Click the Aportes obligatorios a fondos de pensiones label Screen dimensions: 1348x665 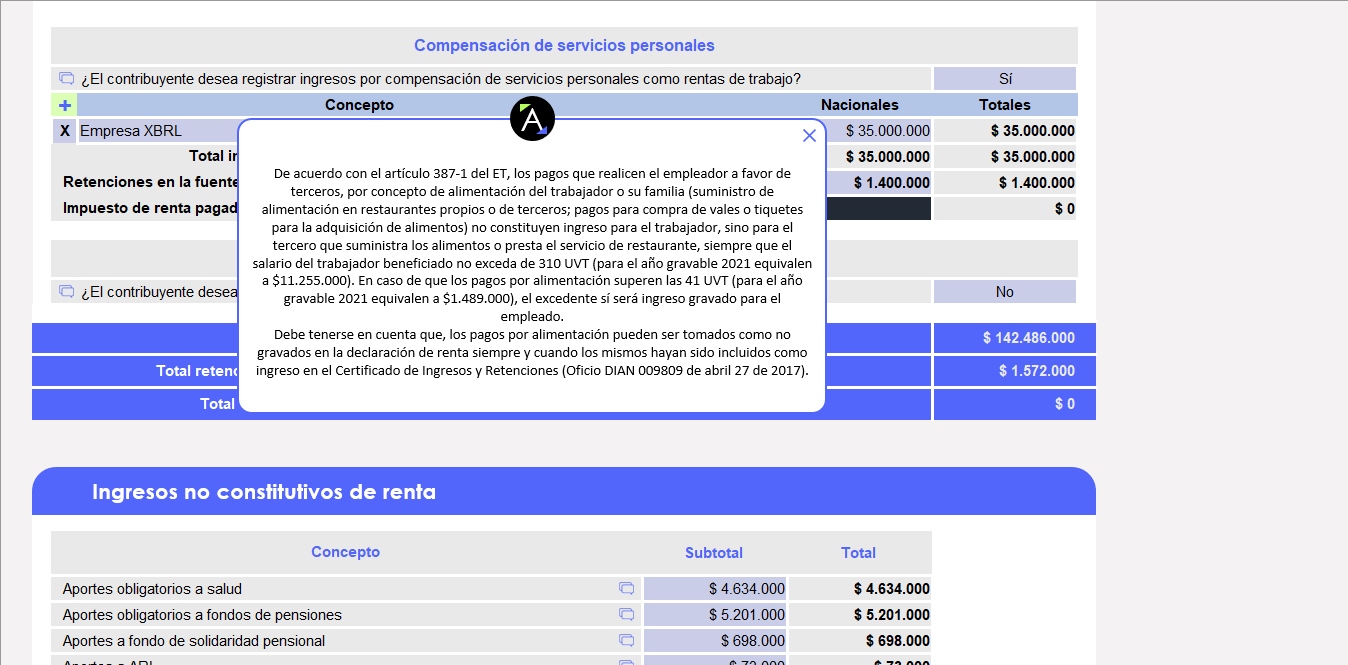202,615
